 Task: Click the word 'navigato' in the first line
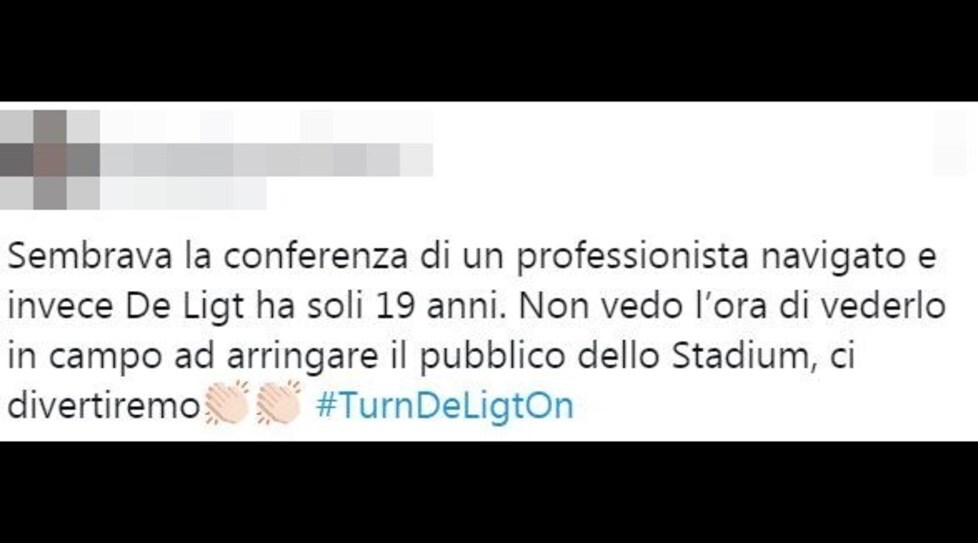(x=833, y=257)
